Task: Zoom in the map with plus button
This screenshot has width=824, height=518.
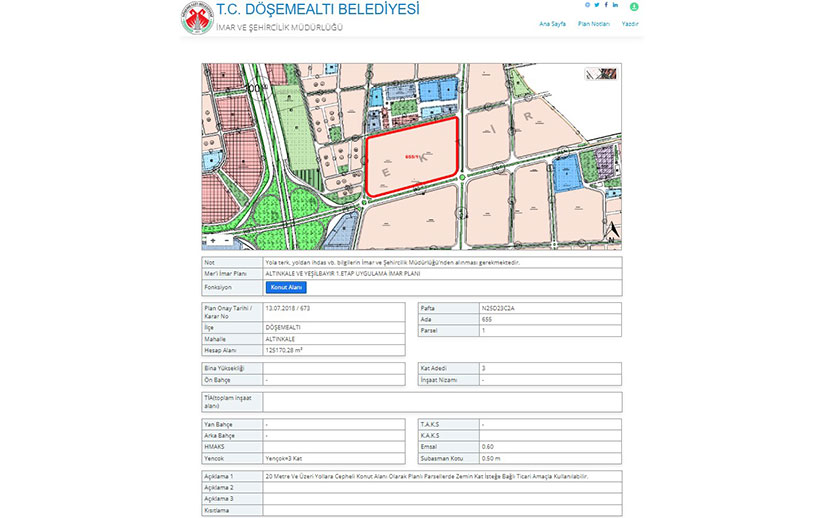Action: [213, 240]
